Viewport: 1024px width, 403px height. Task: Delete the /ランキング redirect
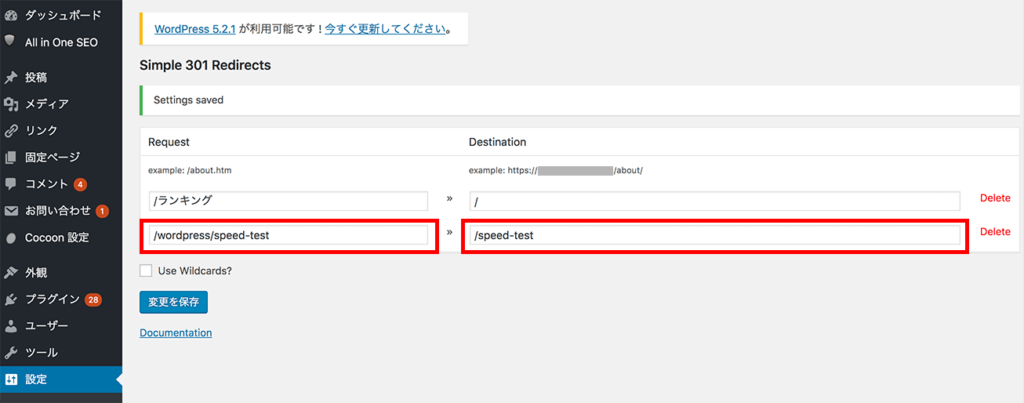[x=995, y=198]
